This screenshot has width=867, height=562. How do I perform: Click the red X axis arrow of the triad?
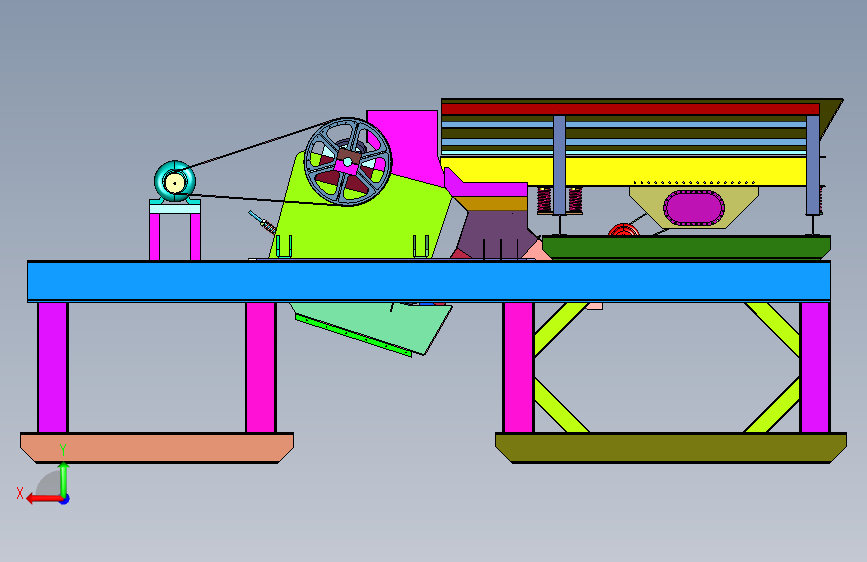pos(43,499)
